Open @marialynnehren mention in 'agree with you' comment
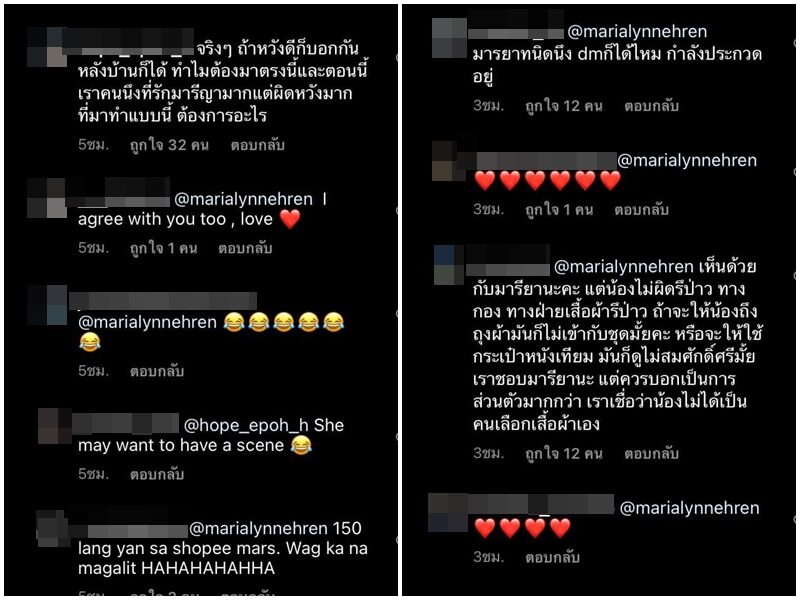This screenshot has width=800, height=600. [x=243, y=199]
